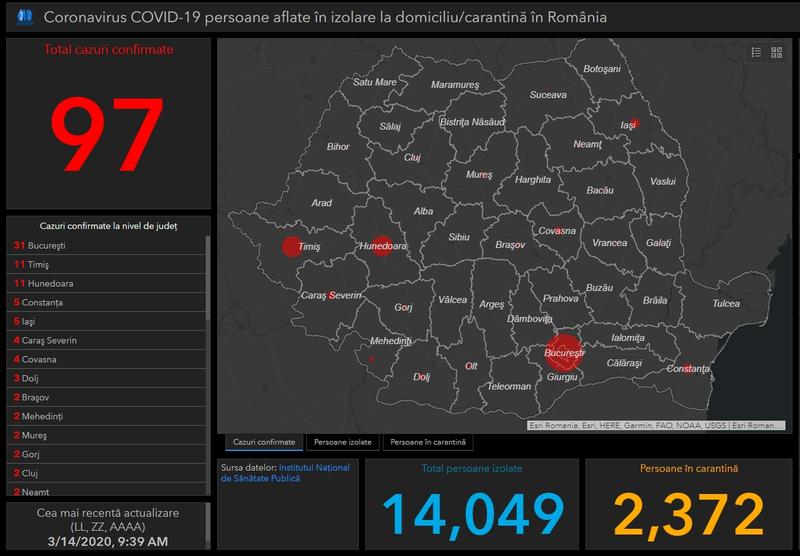Viewport: 800px width, 556px height.
Task: Click the dashboard logo icon in header
Action: pyautogui.click(x=24, y=17)
